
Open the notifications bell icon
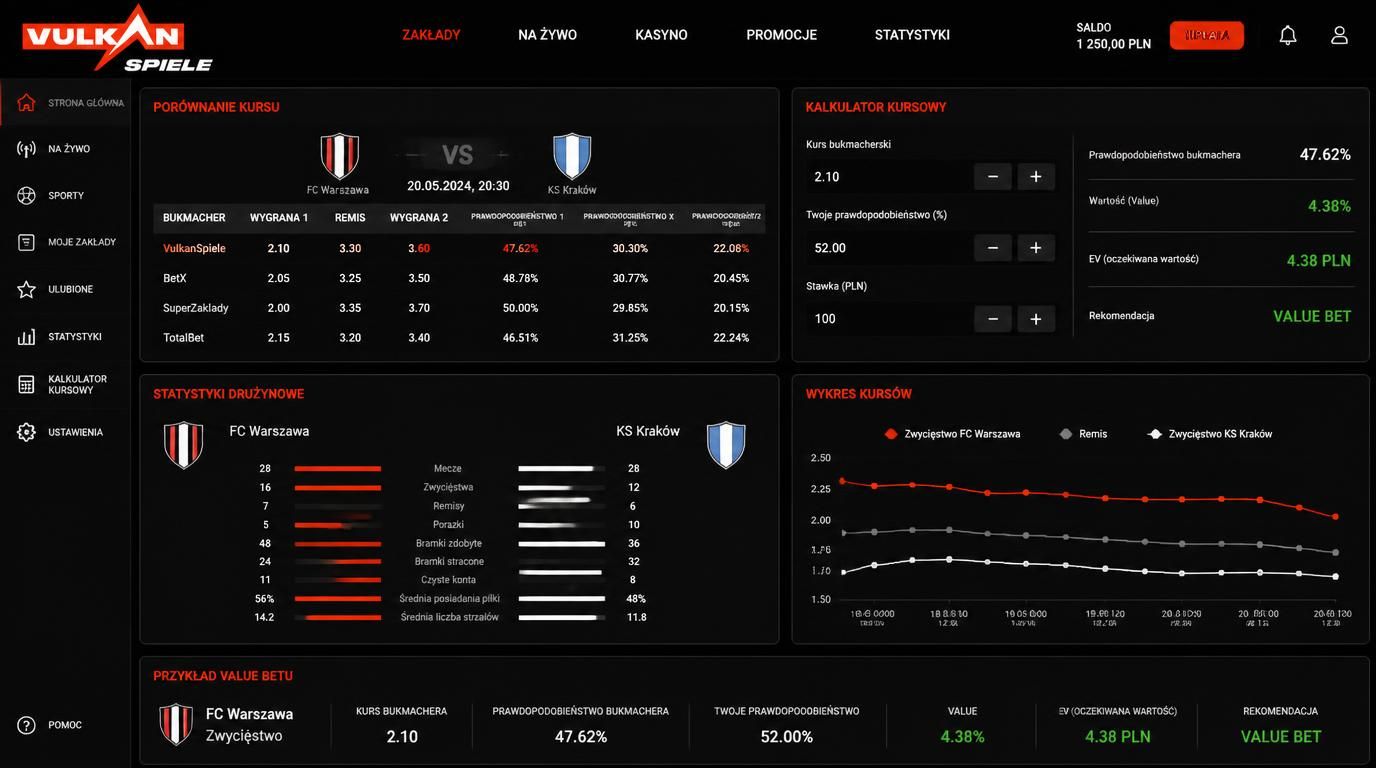coord(1288,35)
